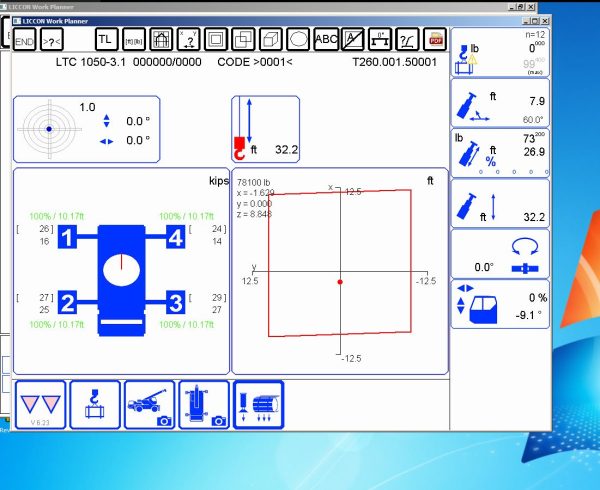Viewport: 600px width, 490px height.
Task: Click the ground pressure support button
Action: click(259, 405)
